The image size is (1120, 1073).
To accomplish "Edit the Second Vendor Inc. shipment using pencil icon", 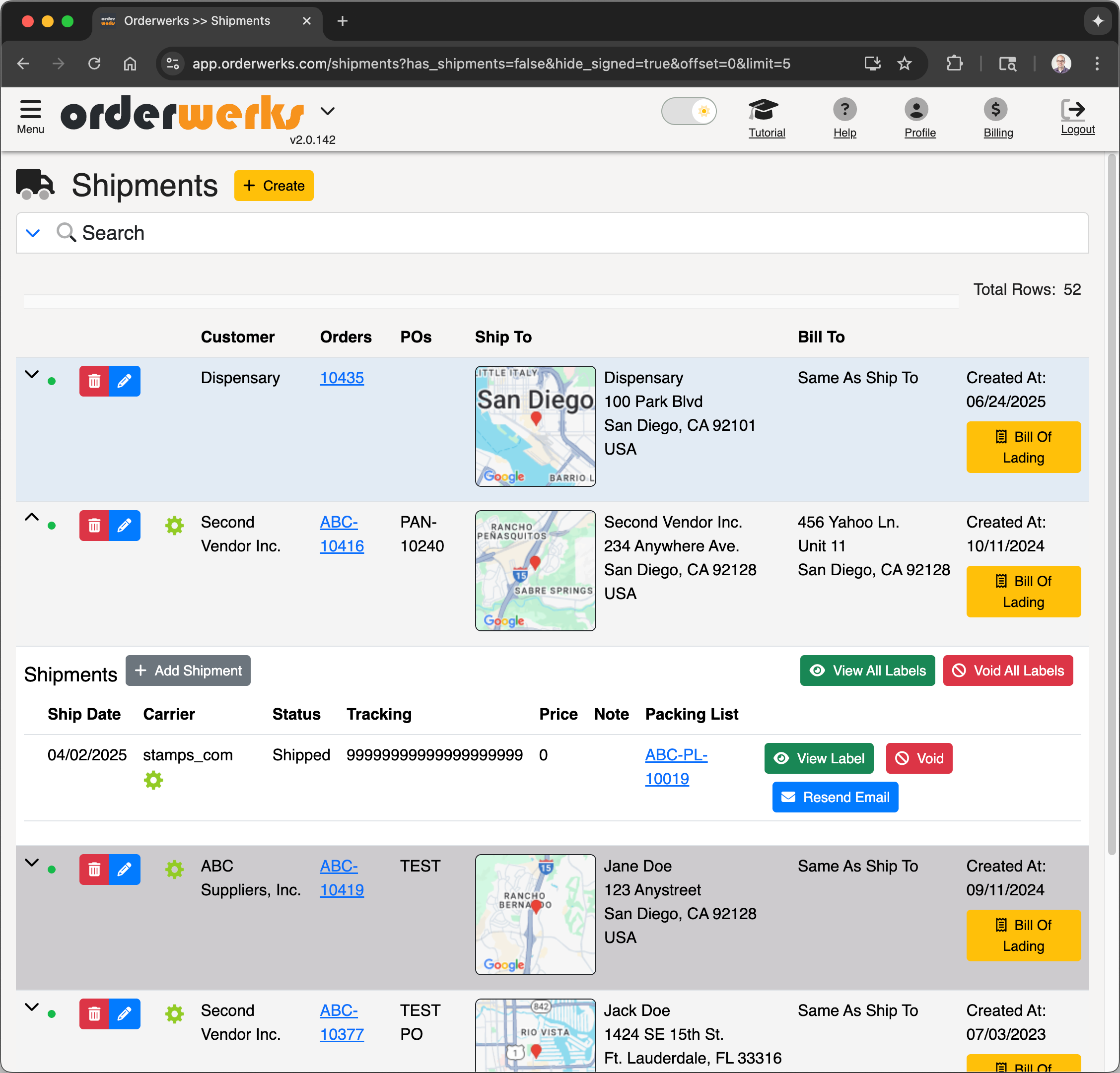I will click(x=125, y=525).
